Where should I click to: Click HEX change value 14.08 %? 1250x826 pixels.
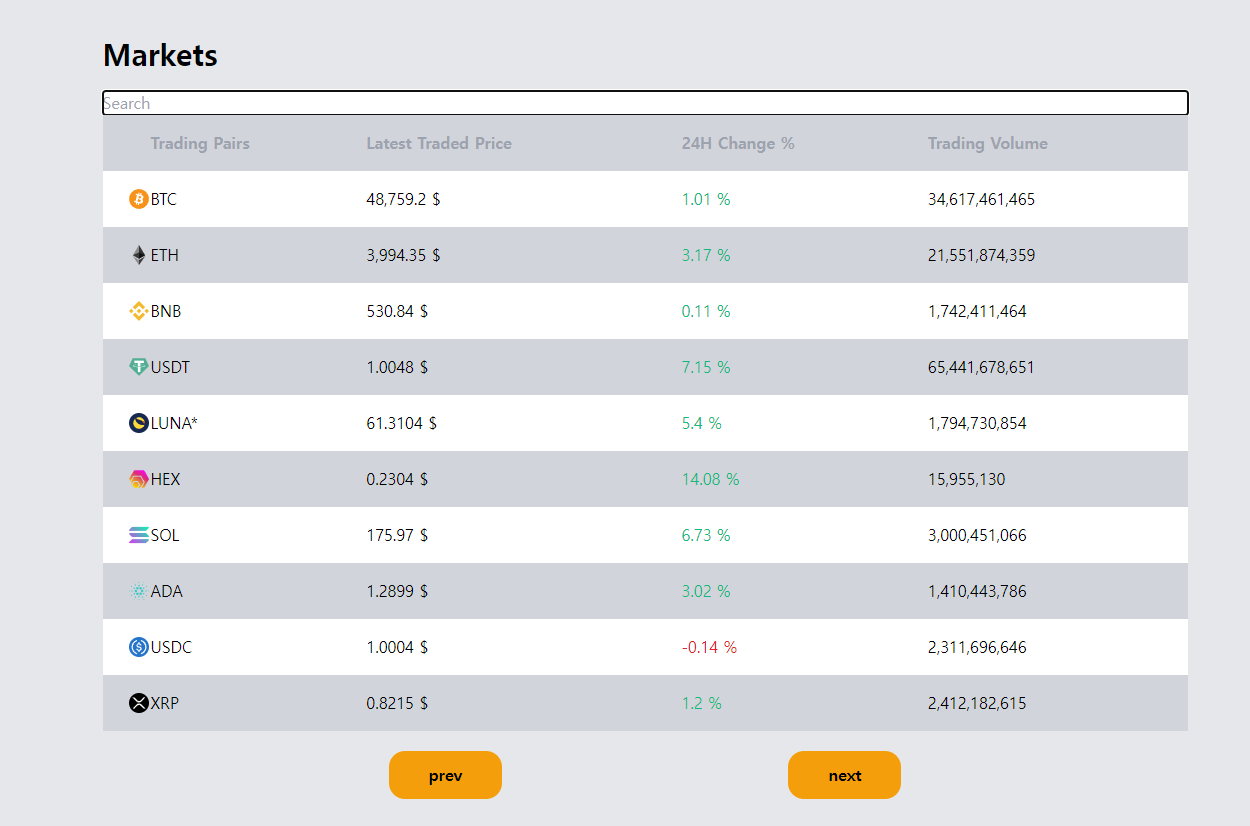click(x=711, y=479)
